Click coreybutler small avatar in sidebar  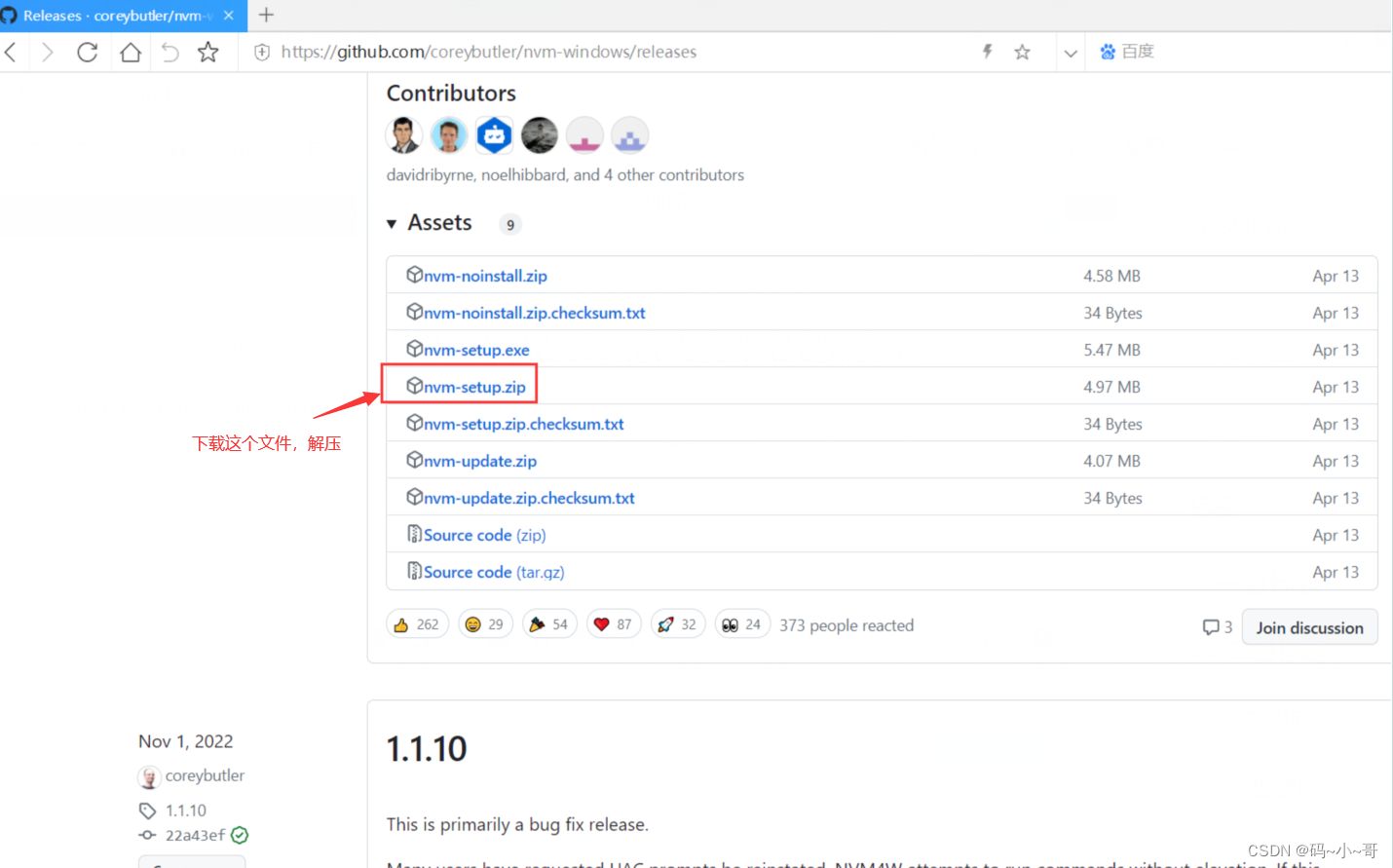pyautogui.click(x=149, y=776)
